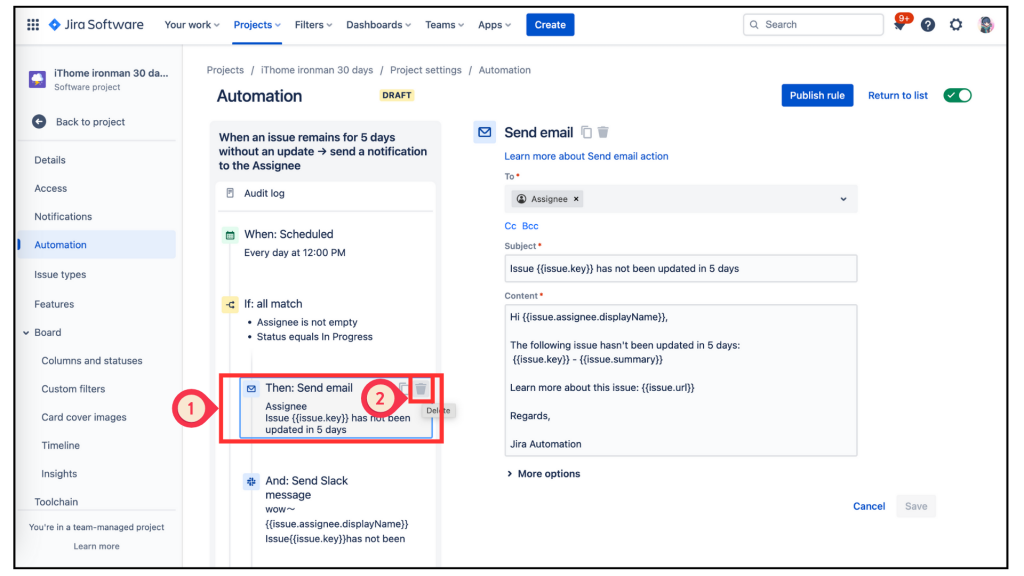Open Card cover images settings

pos(84,417)
